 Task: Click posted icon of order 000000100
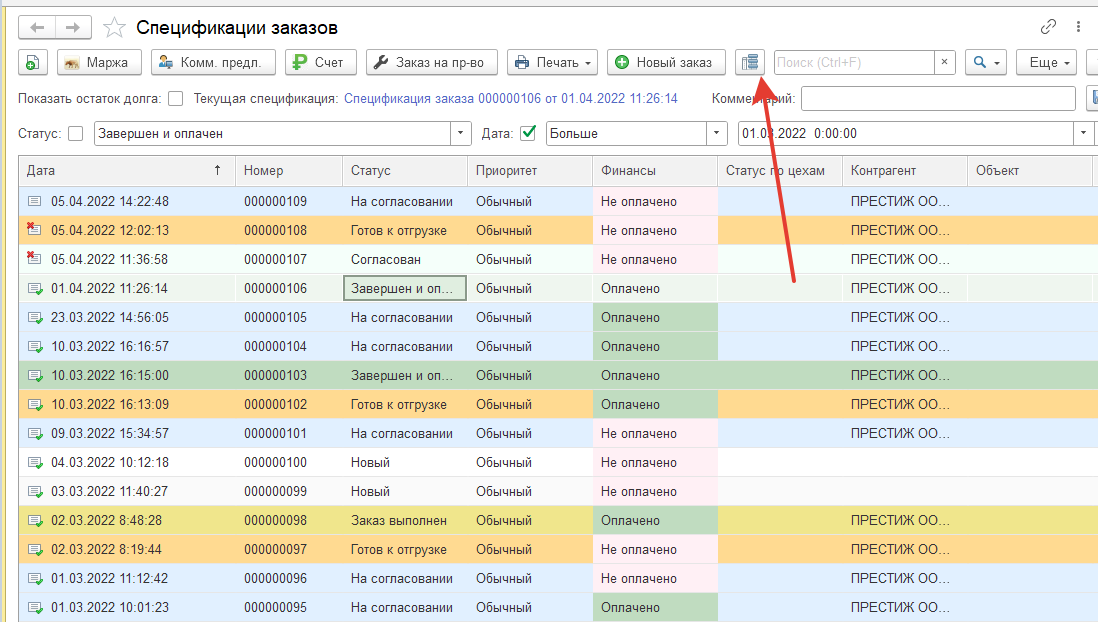35,463
